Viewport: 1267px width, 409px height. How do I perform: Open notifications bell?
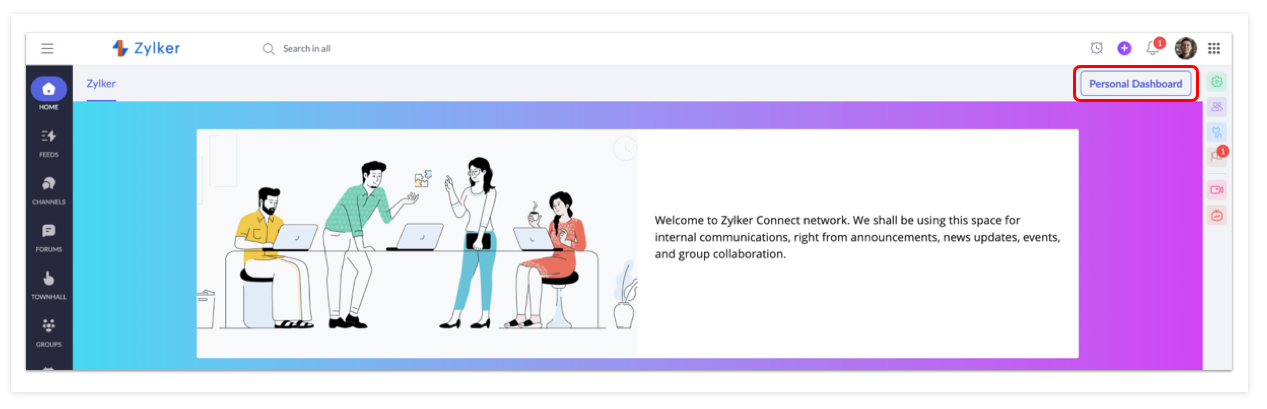(x=1153, y=47)
